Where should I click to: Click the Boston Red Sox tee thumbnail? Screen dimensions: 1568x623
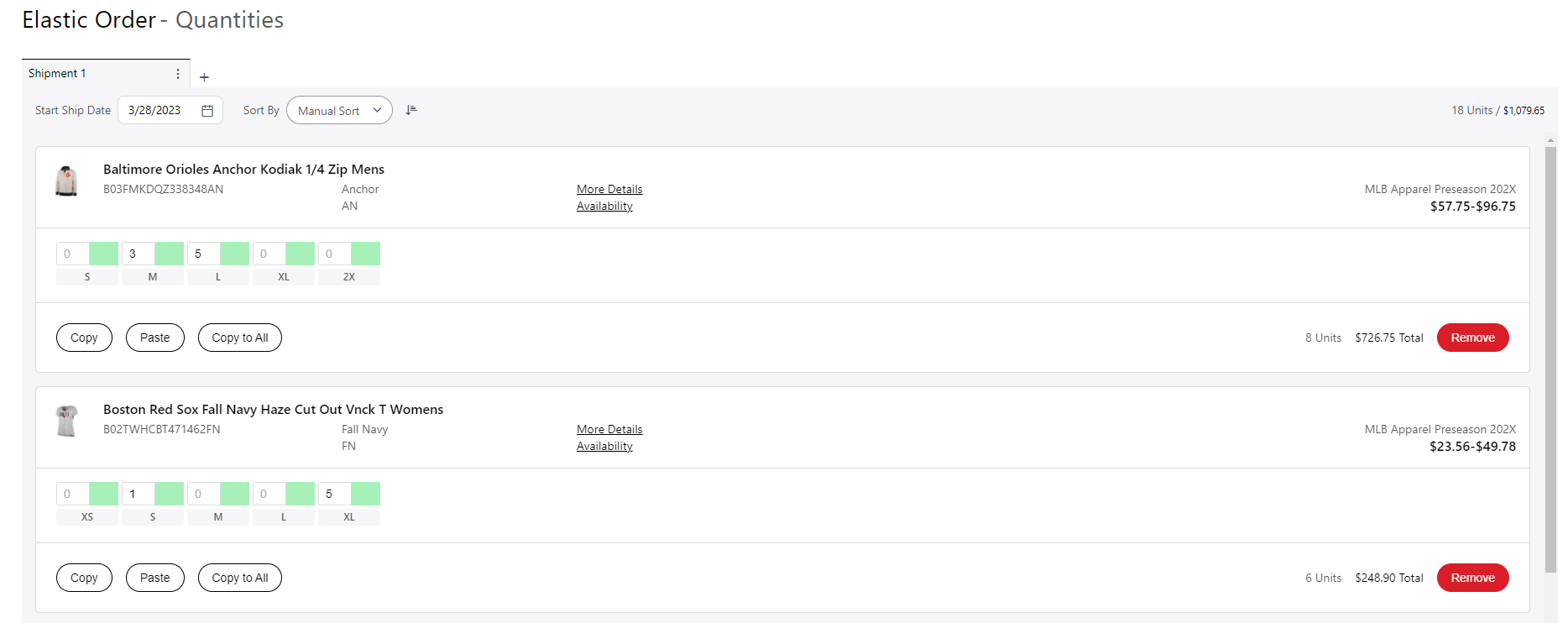click(x=66, y=421)
